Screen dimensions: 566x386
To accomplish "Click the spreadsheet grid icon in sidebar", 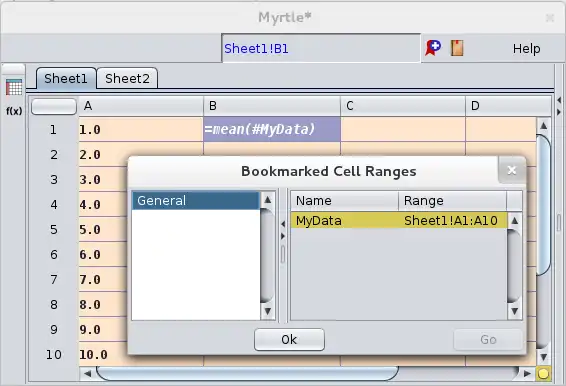I will 14,87.
